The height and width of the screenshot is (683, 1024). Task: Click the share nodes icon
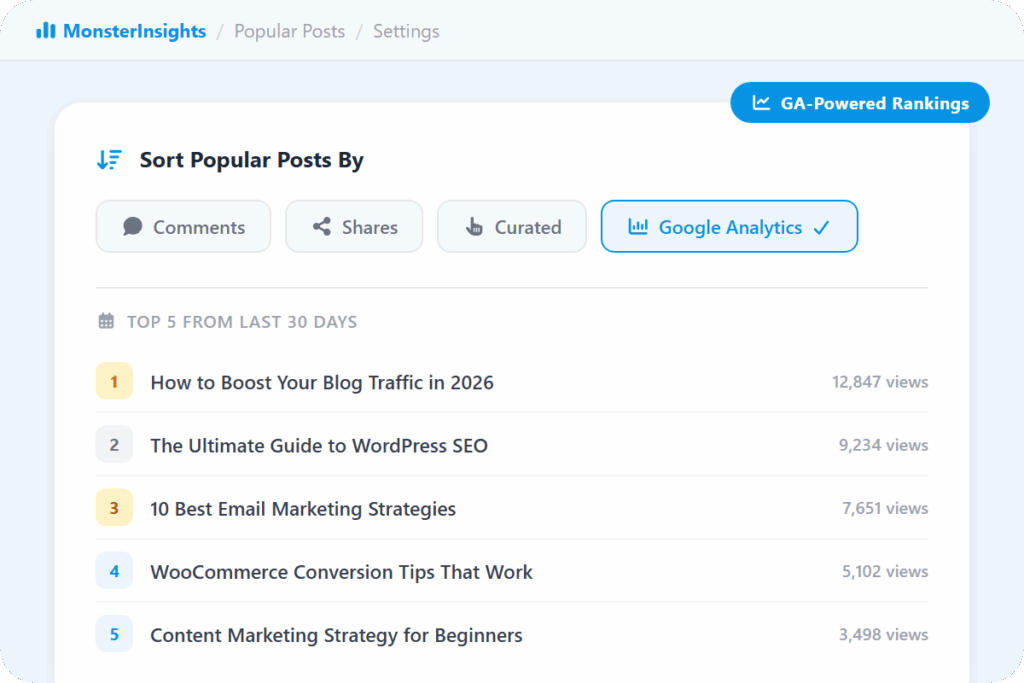pos(321,227)
